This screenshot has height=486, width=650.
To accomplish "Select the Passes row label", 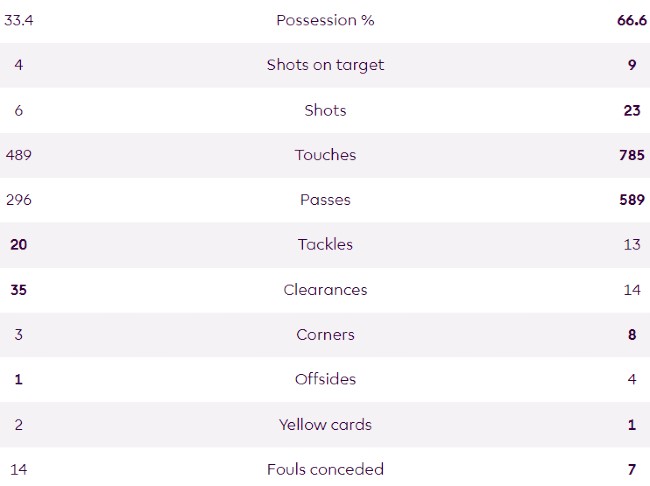I will pyautogui.click(x=325, y=200).
